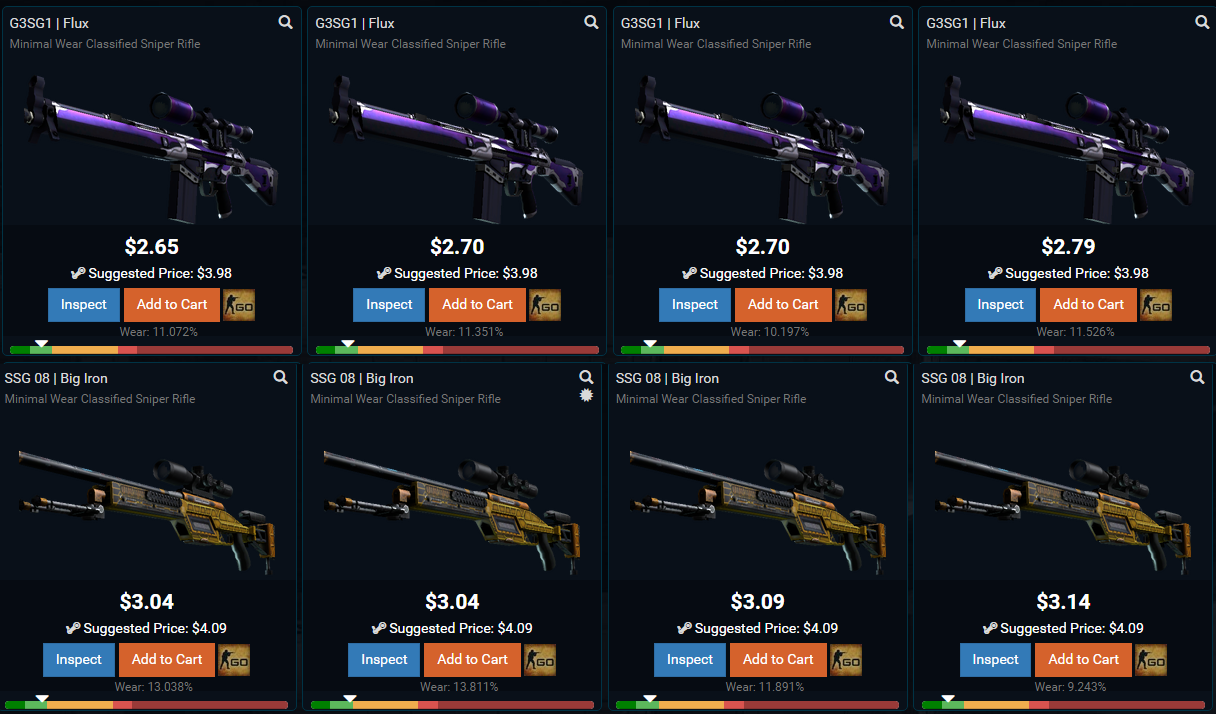This screenshot has height=714, width=1216.
Task: Click magnifier icon on $3.09 Big Iron card
Action: coord(892,377)
